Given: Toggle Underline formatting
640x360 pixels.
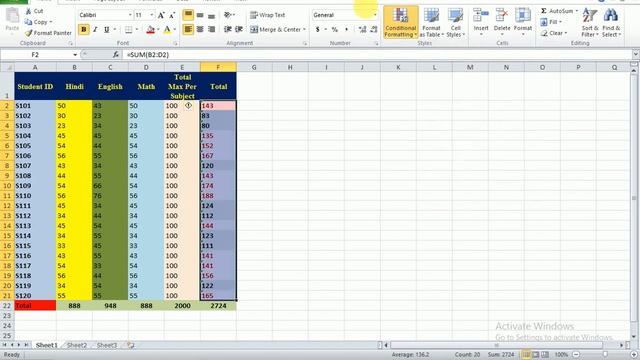Looking at the screenshot, I should click(107, 29).
